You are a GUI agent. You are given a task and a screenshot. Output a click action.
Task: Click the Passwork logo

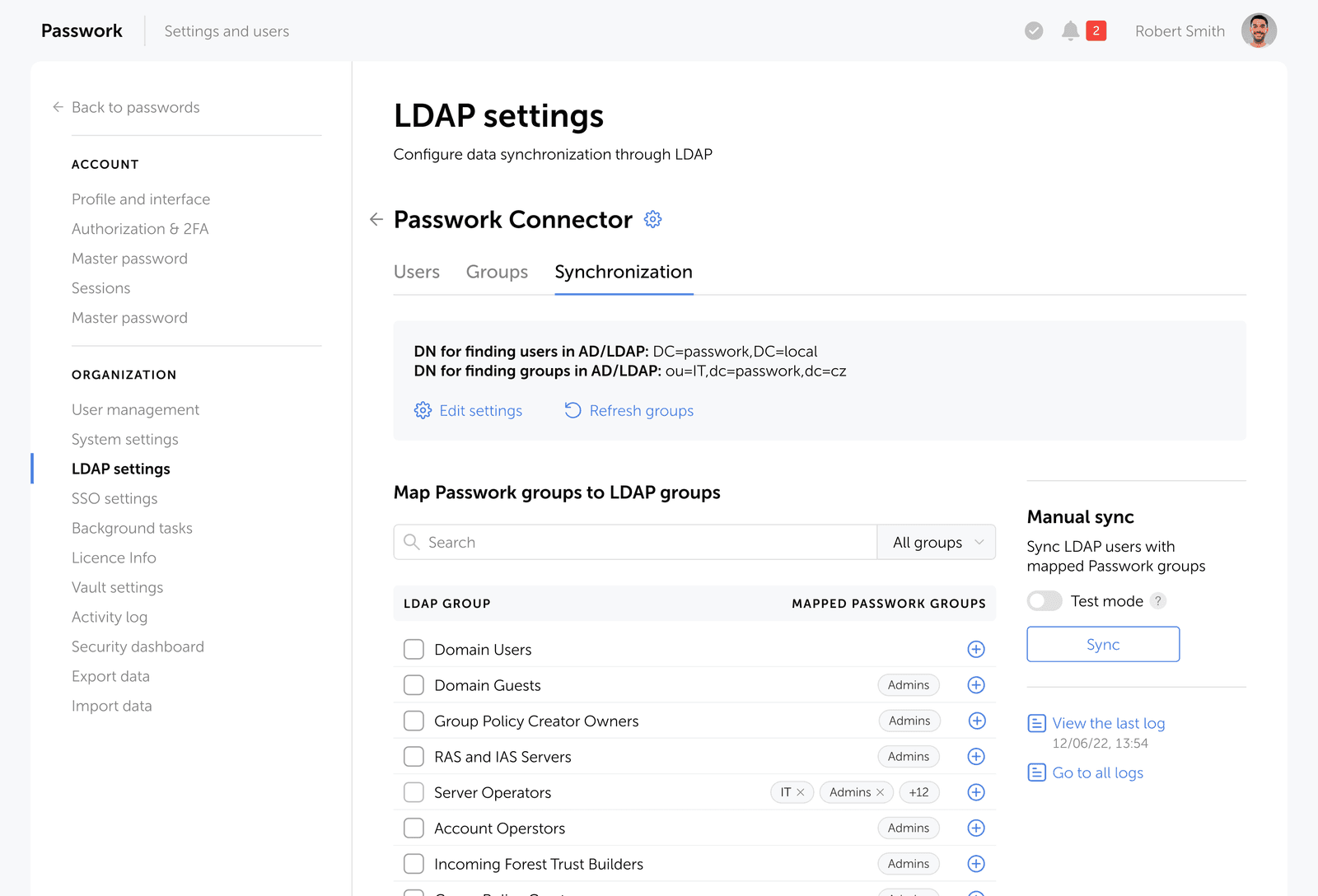pos(82,31)
